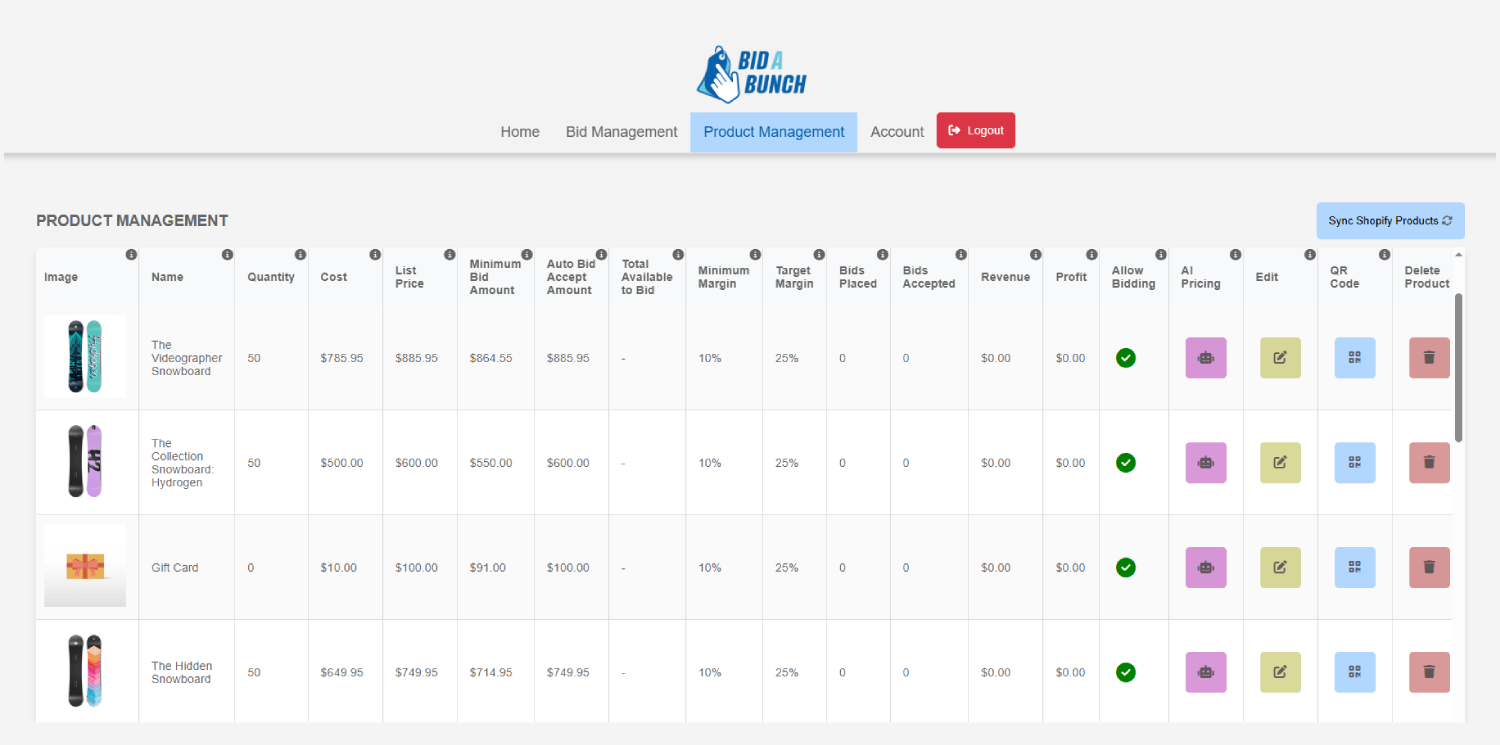
Task: Click the info icon on Minimum Bid Amount column
Action: (526, 254)
